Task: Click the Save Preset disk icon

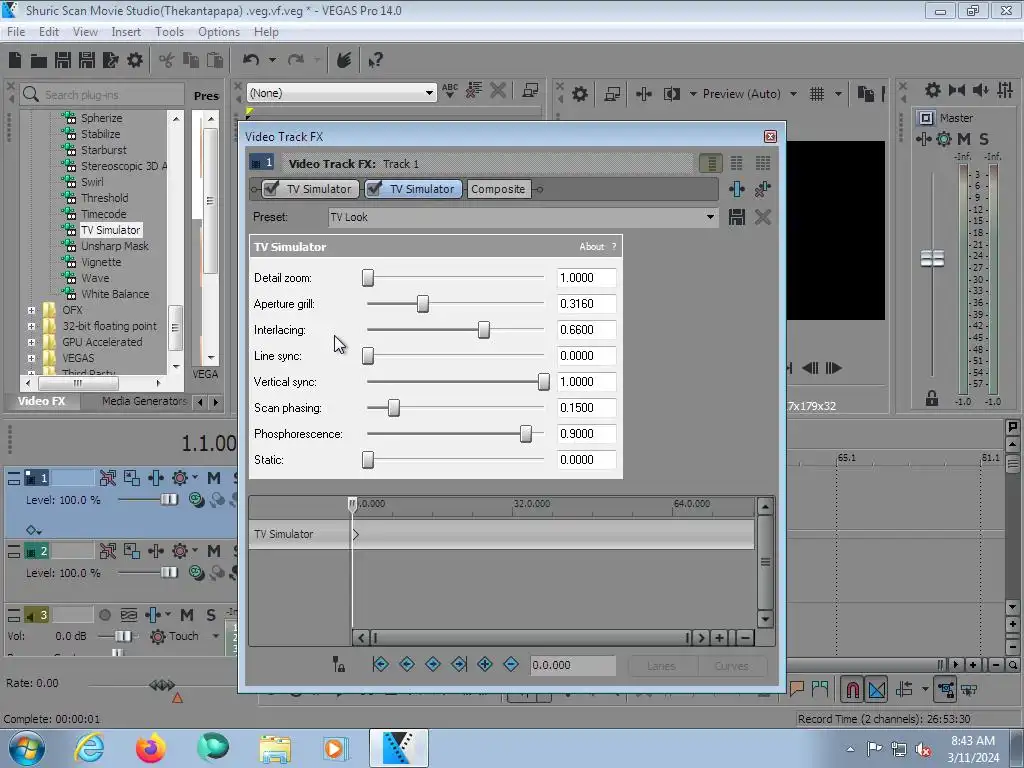Action: [737, 217]
